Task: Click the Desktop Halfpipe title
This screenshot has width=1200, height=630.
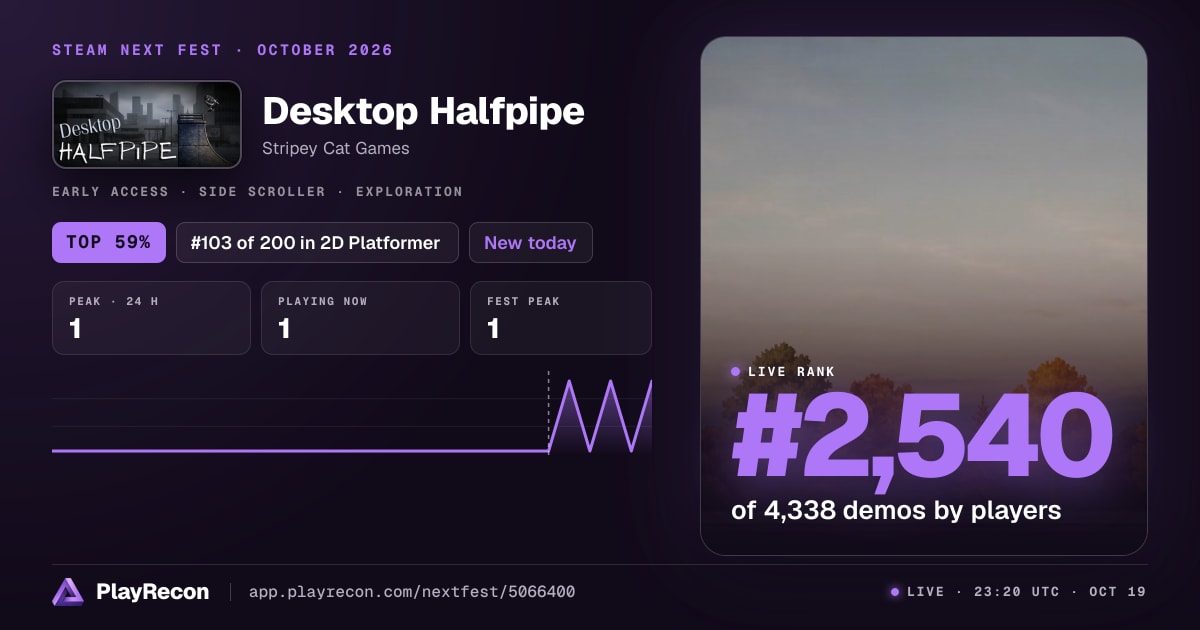Action: click(x=423, y=111)
